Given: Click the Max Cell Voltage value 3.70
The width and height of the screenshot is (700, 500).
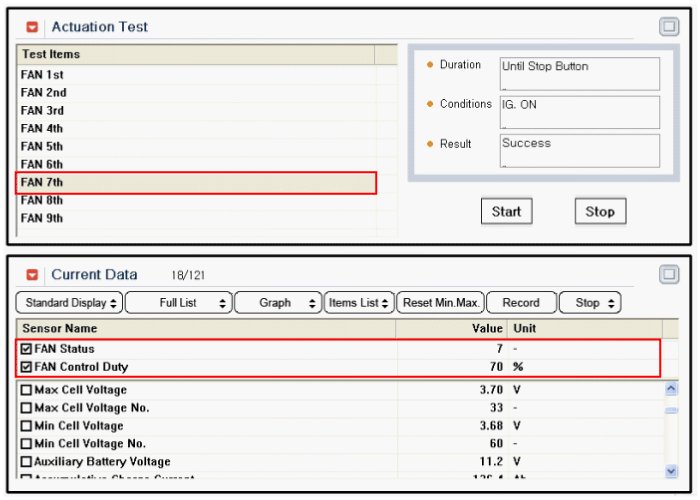Looking at the screenshot, I should coord(491,390).
